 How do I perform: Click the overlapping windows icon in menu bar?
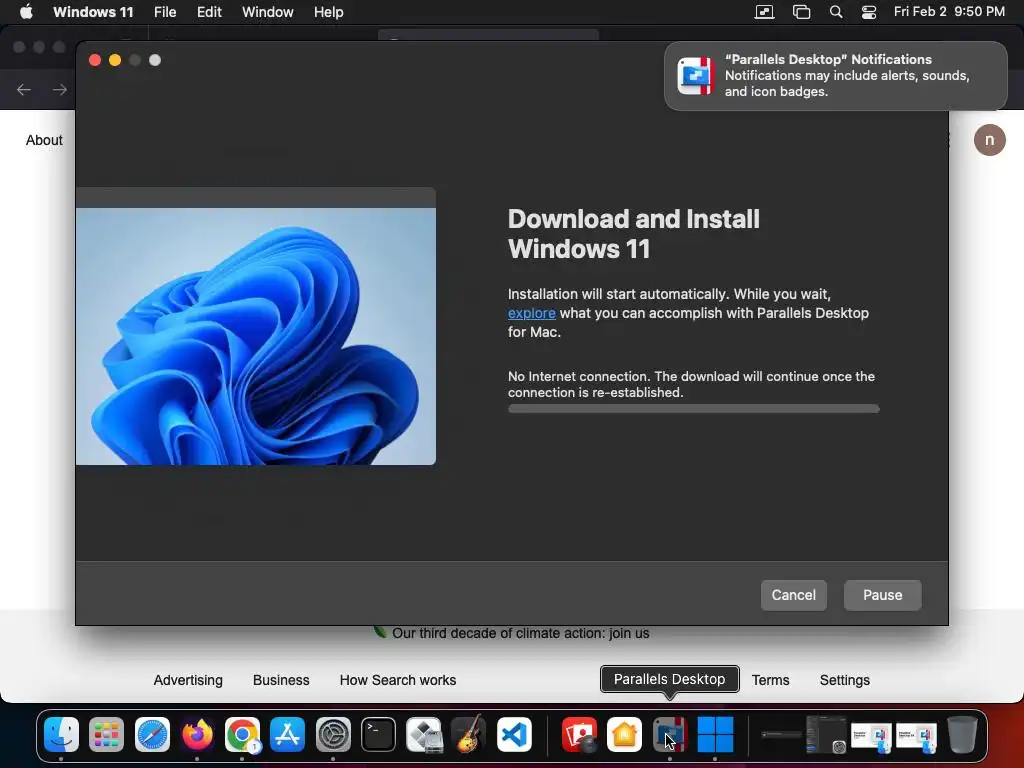point(801,12)
